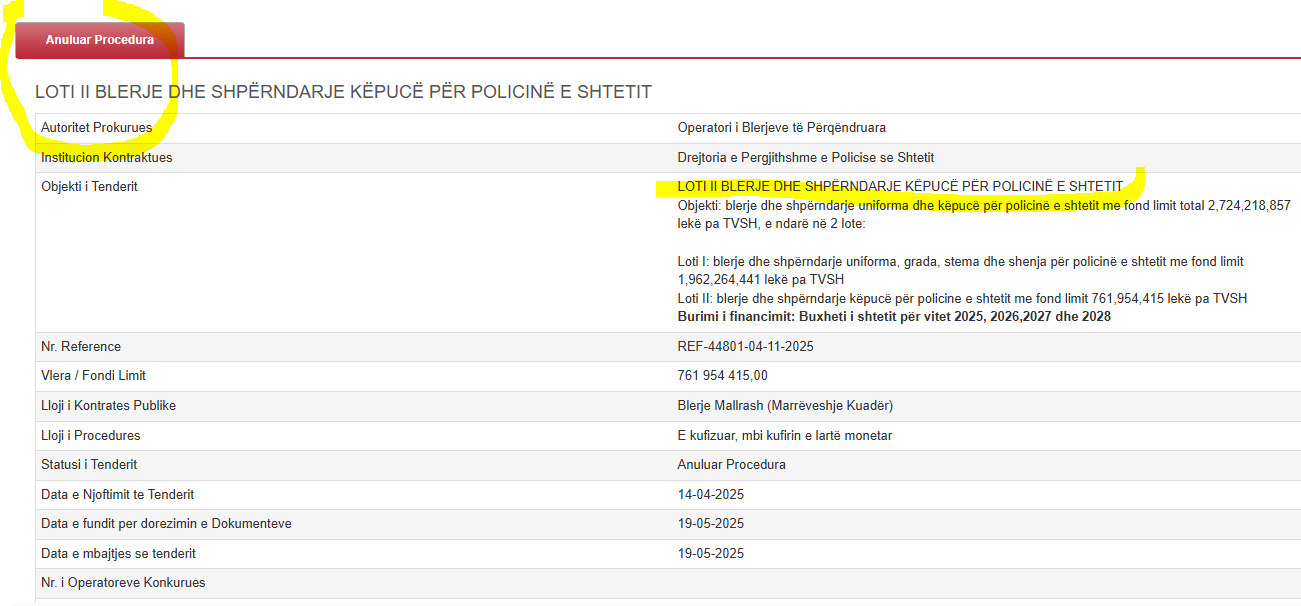Click Drejtoria e Pergjithshme e Policise value
The image size is (1301, 606).
805,158
